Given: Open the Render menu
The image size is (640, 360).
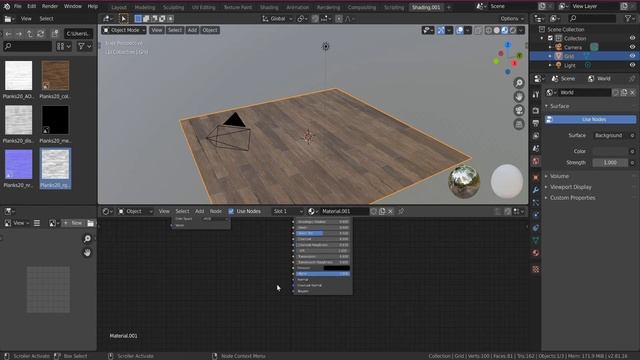Looking at the screenshot, I should click(50, 6).
